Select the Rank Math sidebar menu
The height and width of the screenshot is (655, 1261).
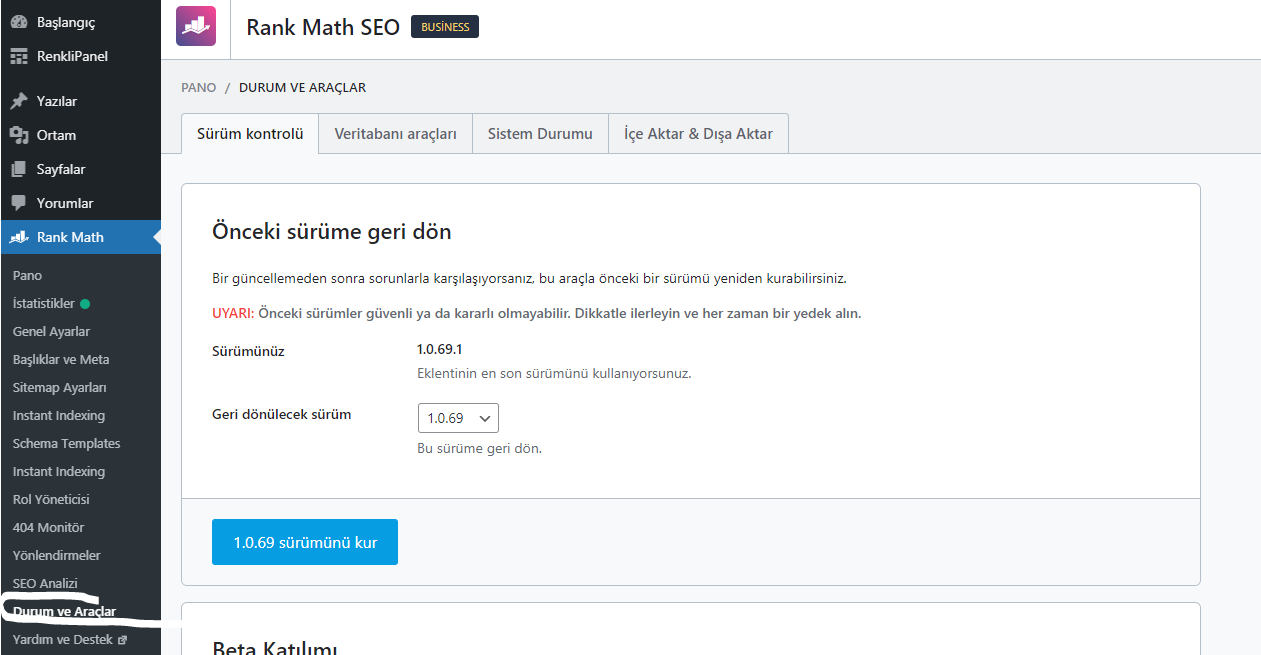pyautogui.click(x=80, y=237)
